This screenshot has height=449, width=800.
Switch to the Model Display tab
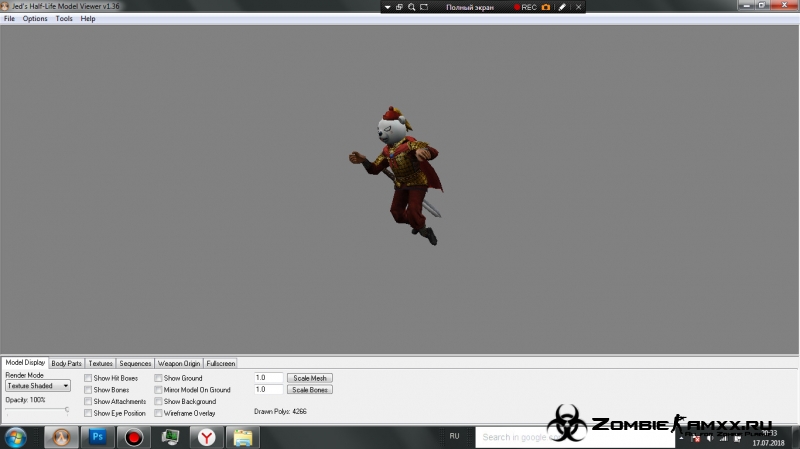(25, 362)
